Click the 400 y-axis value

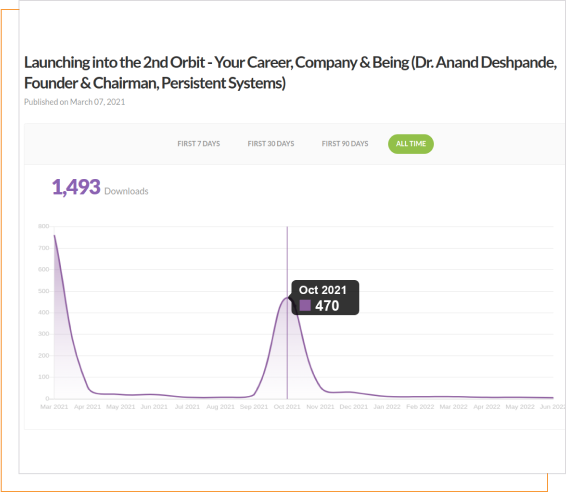(x=44, y=312)
